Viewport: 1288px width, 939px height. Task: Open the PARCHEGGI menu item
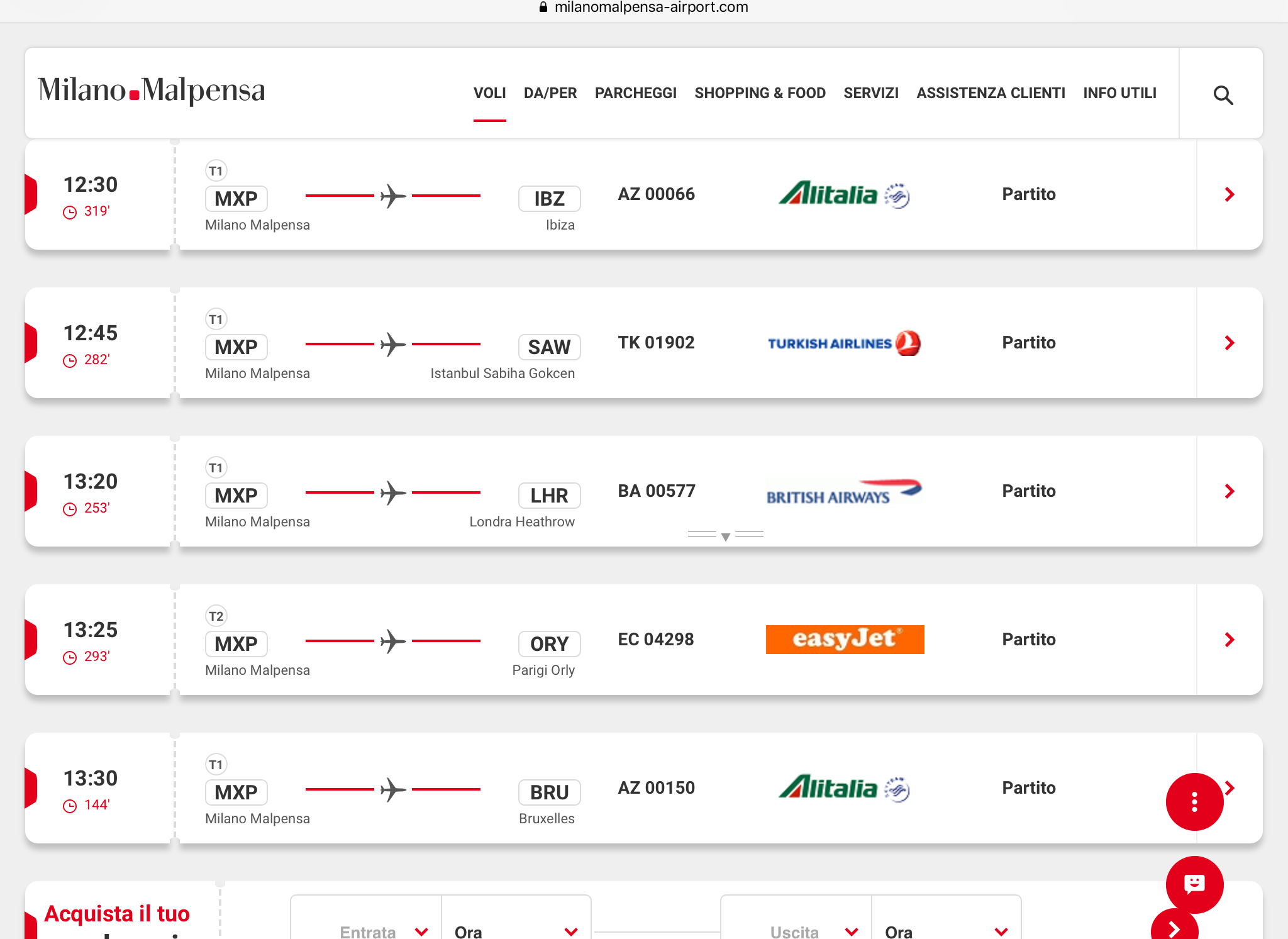coord(635,93)
